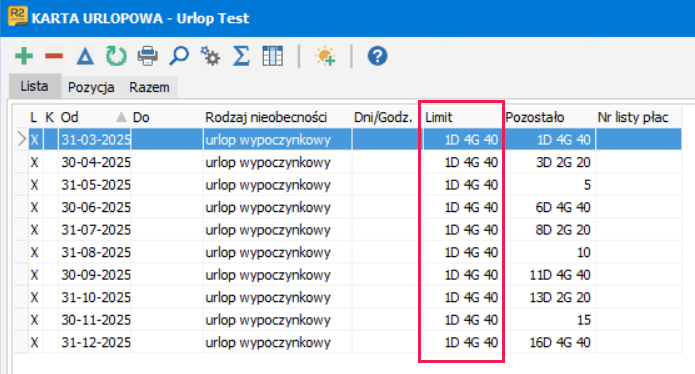This screenshot has height=374, width=695.
Task: Click the sun with plus icon
Action: (x=325, y=56)
